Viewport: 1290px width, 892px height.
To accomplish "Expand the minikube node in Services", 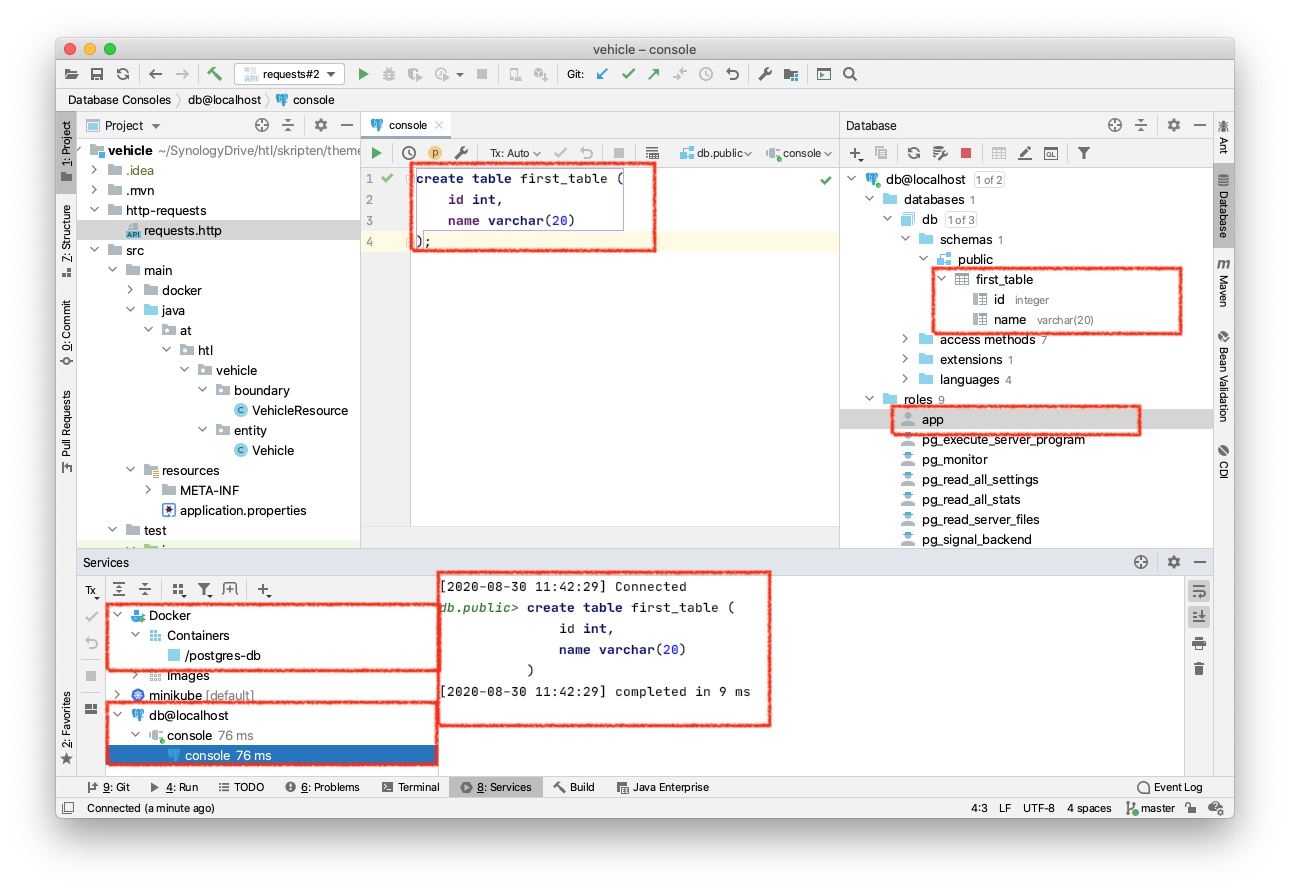I will (119, 695).
